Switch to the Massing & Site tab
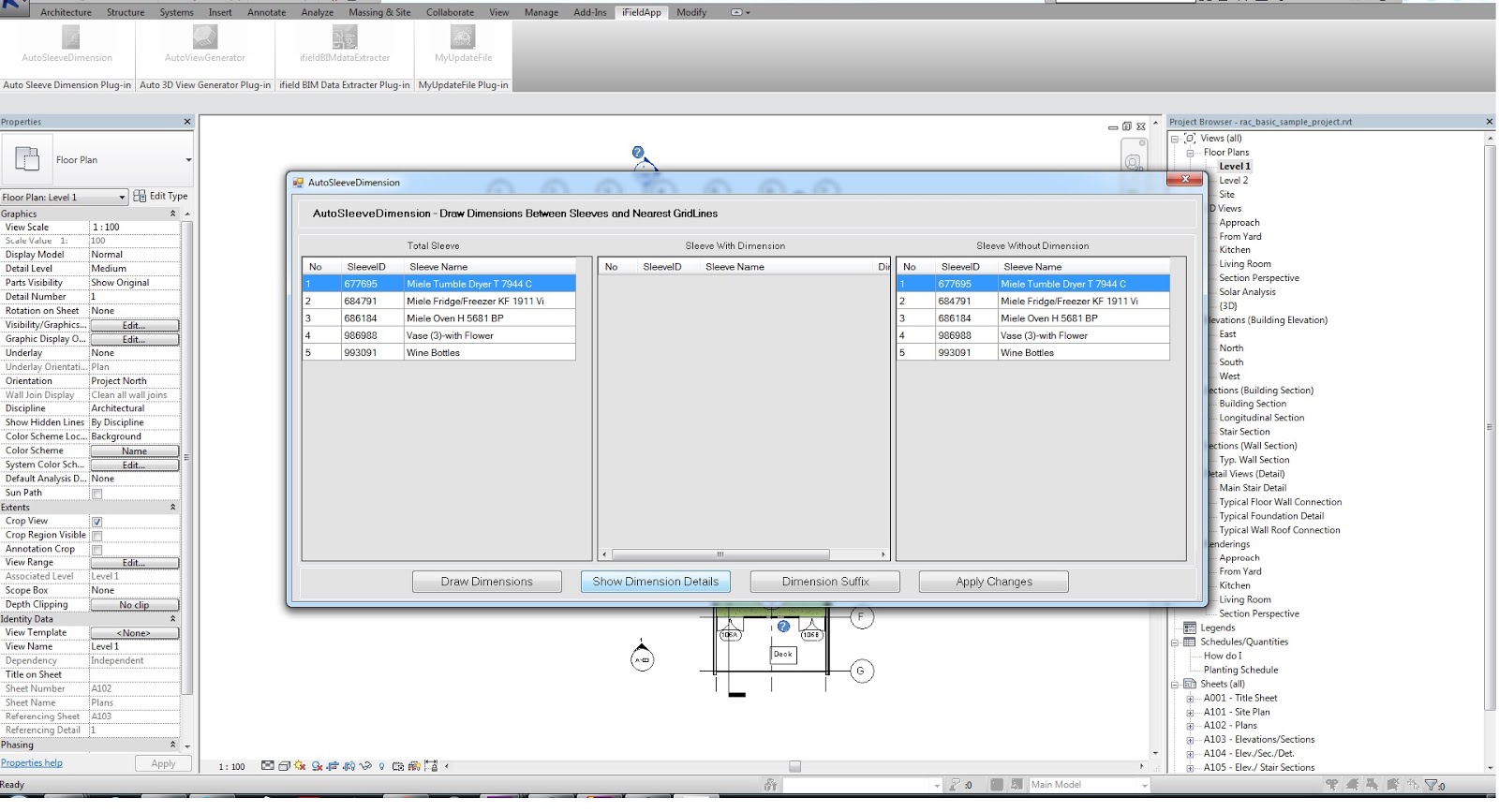This screenshot has width=1499, height=812. click(379, 12)
